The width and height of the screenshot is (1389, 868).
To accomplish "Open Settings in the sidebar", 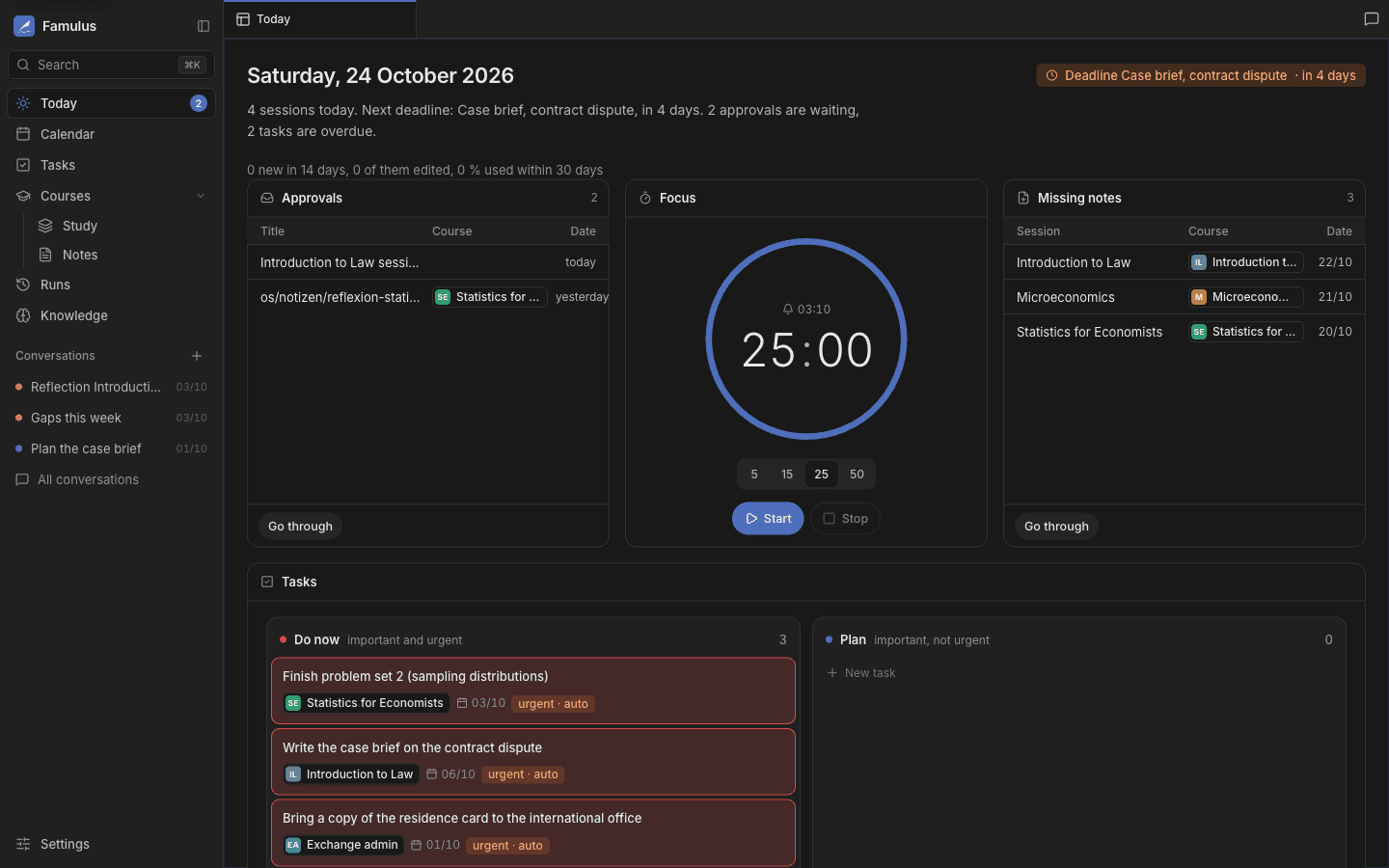I will click(x=111, y=844).
